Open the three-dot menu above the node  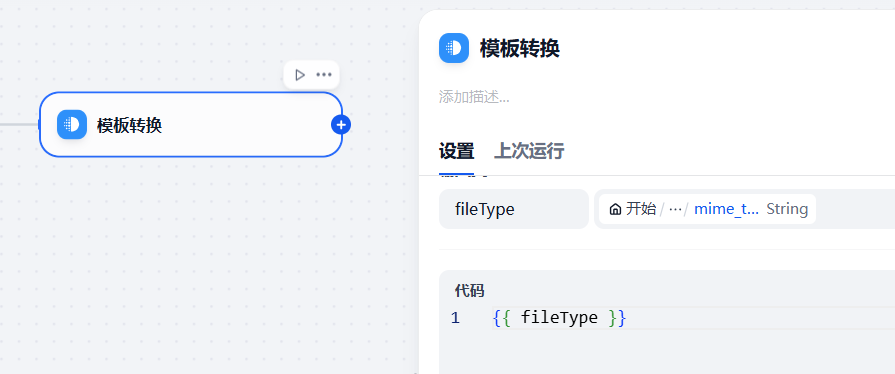click(x=324, y=75)
